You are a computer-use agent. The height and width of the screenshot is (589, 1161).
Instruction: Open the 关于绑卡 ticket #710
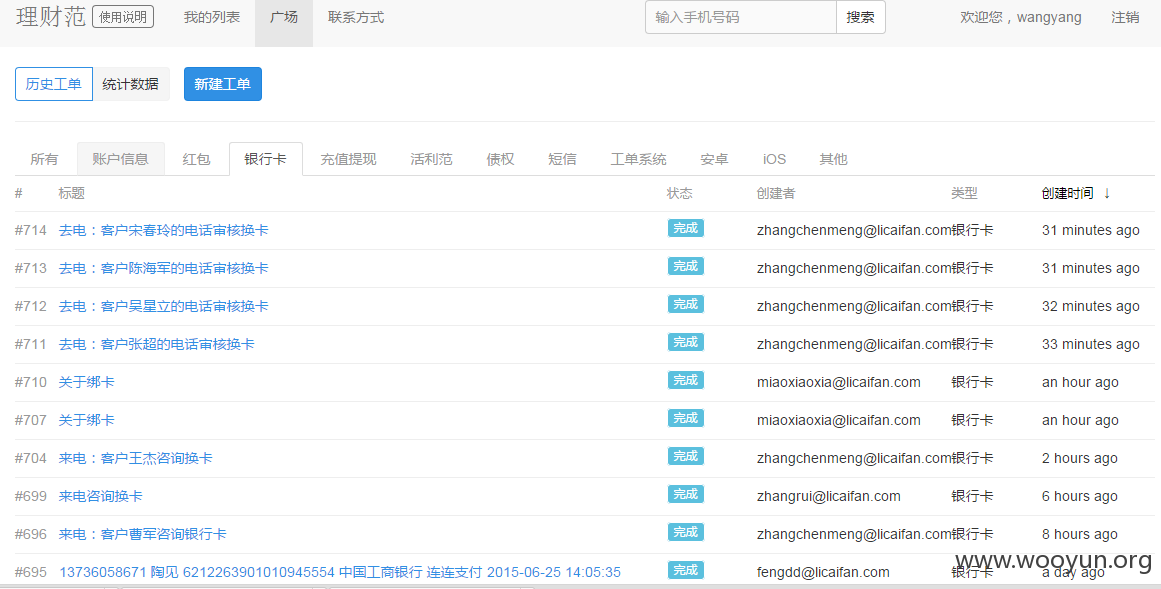87,382
